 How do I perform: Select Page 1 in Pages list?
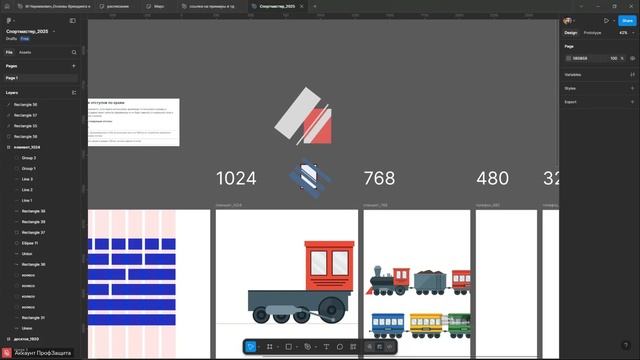[x=40, y=78]
